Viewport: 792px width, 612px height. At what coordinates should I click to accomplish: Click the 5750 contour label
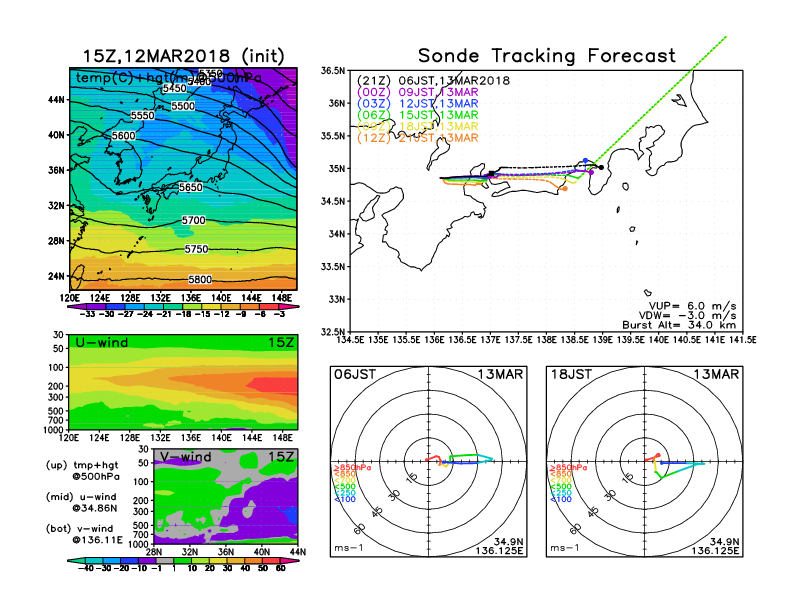tap(196, 249)
